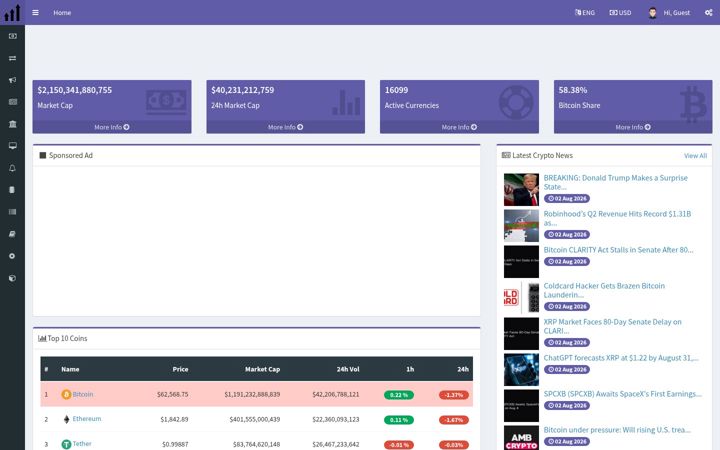The height and width of the screenshot is (450, 720).
Task: Open the USD currency selector
Action: pyautogui.click(x=620, y=13)
